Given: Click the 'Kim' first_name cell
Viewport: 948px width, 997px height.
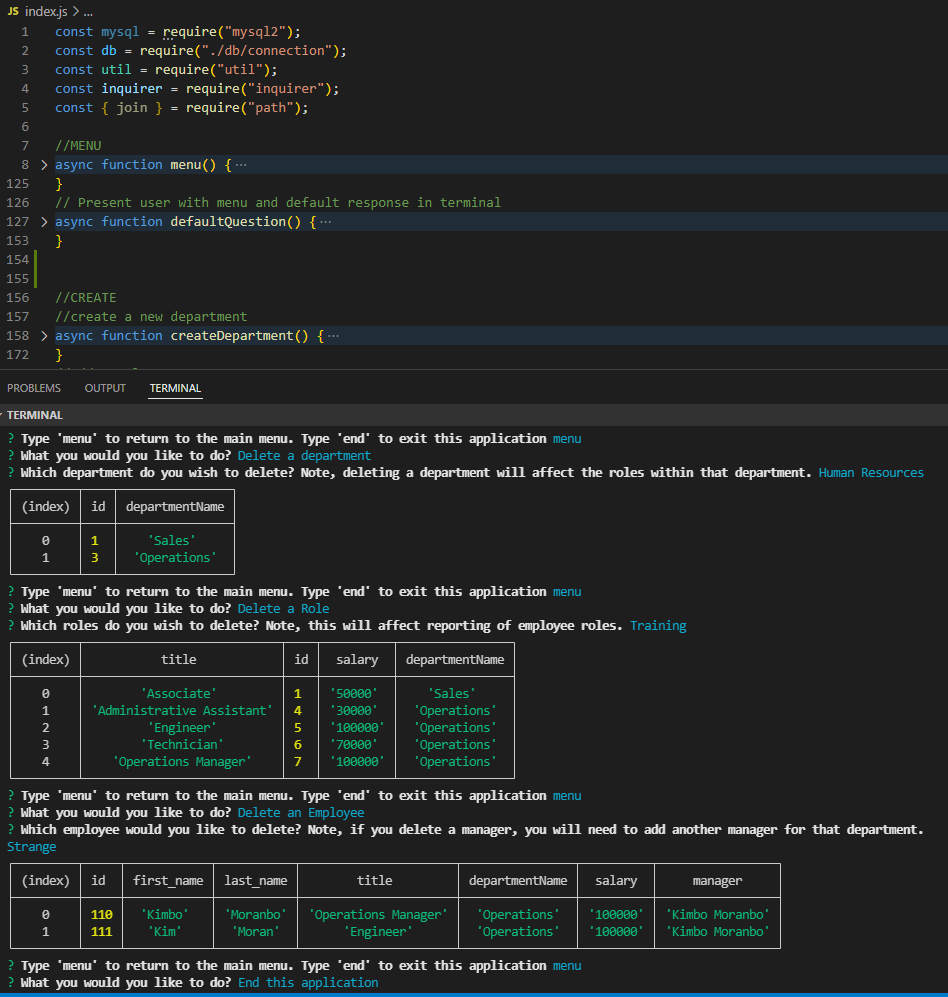Looking at the screenshot, I should coord(165,932).
